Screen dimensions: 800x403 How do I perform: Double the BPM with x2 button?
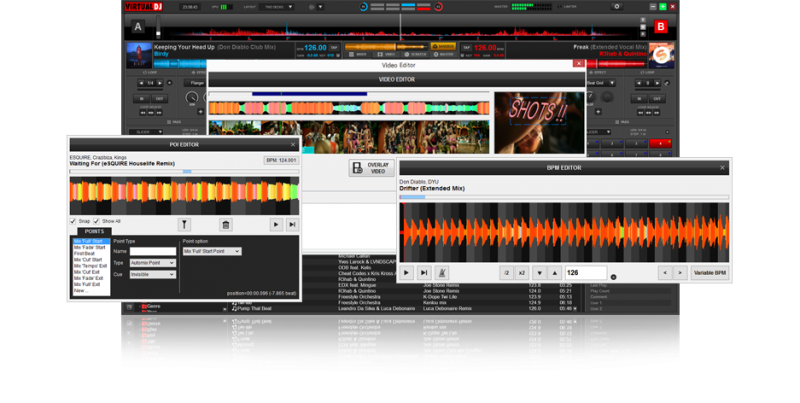521,273
